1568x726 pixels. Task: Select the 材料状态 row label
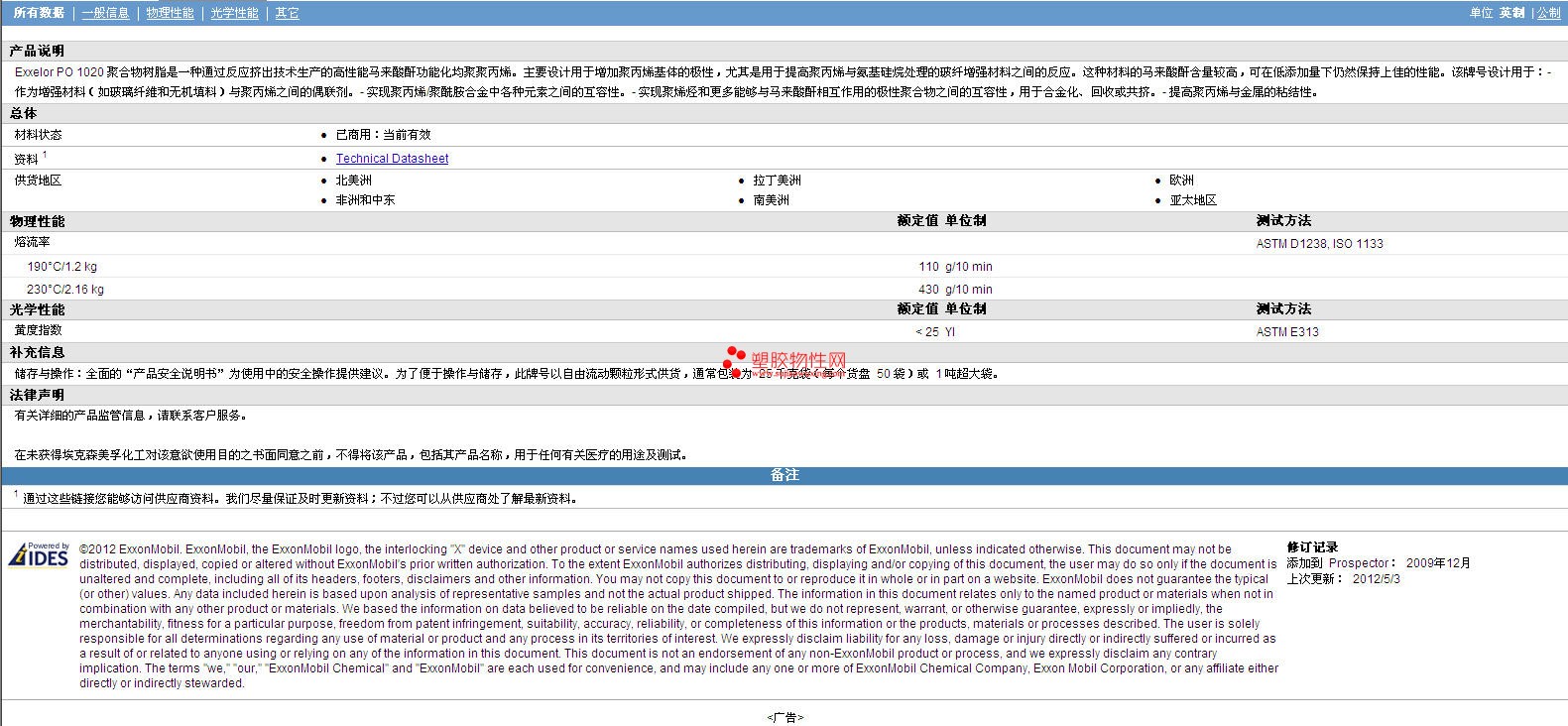click(x=38, y=135)
